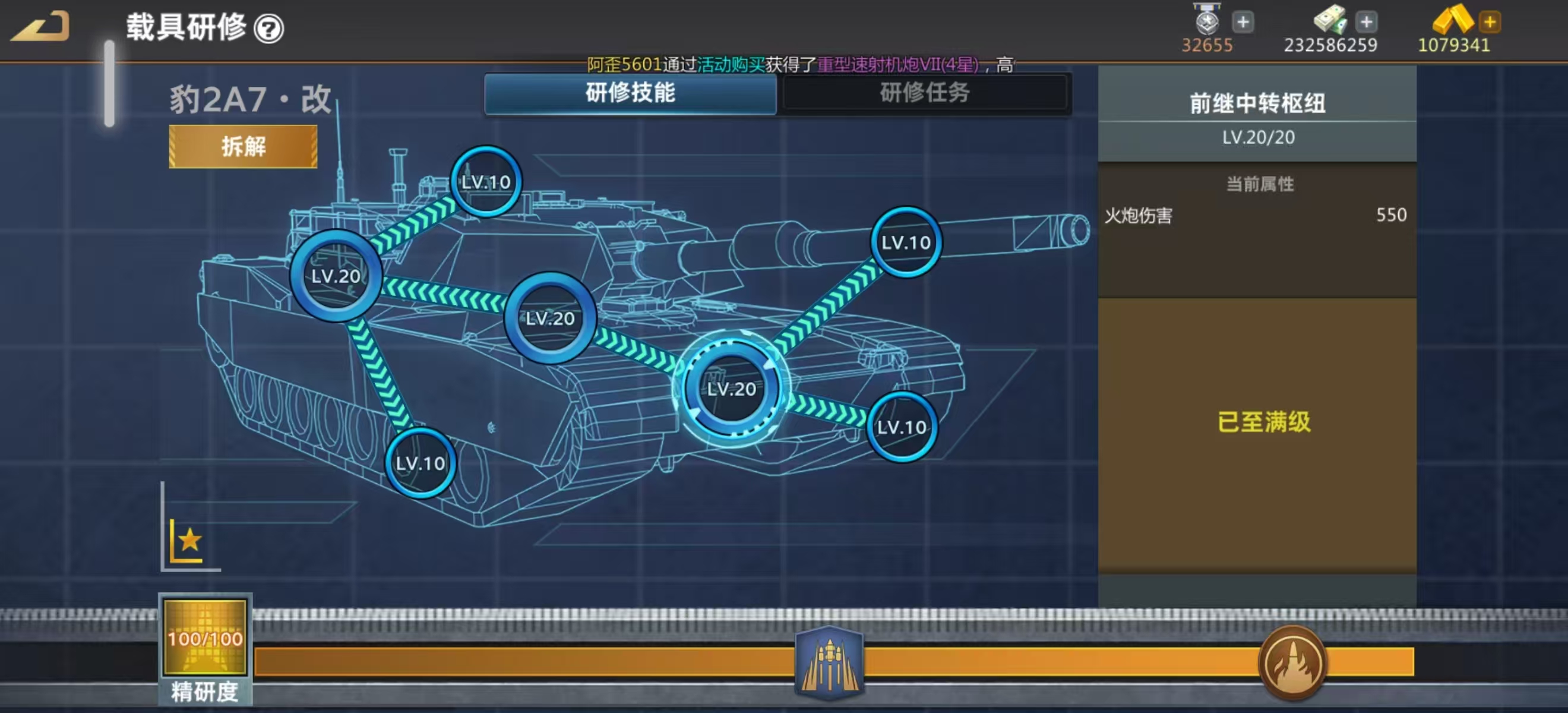Switch to the 研修技能 tab
This screenshot has width=1568, height=713.
pyautogui.click(x=630, y=93)
